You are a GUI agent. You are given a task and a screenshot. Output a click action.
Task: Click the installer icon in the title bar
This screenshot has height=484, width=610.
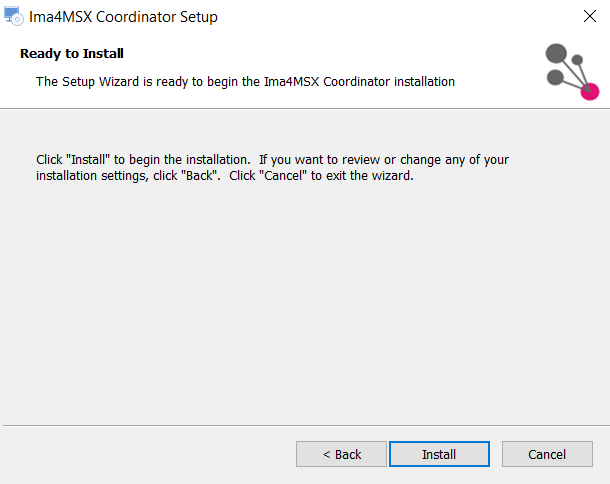[14, 16]
